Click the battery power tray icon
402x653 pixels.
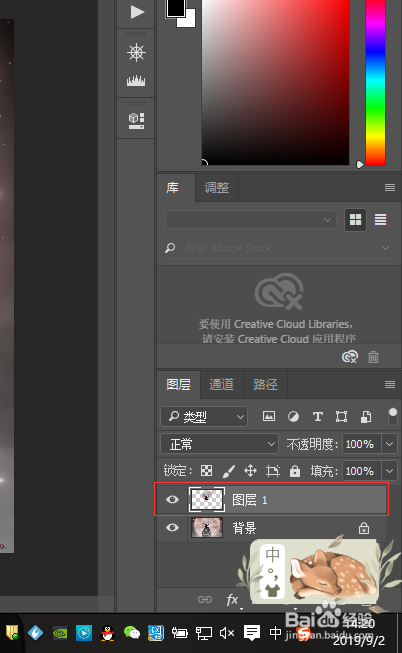180,633
